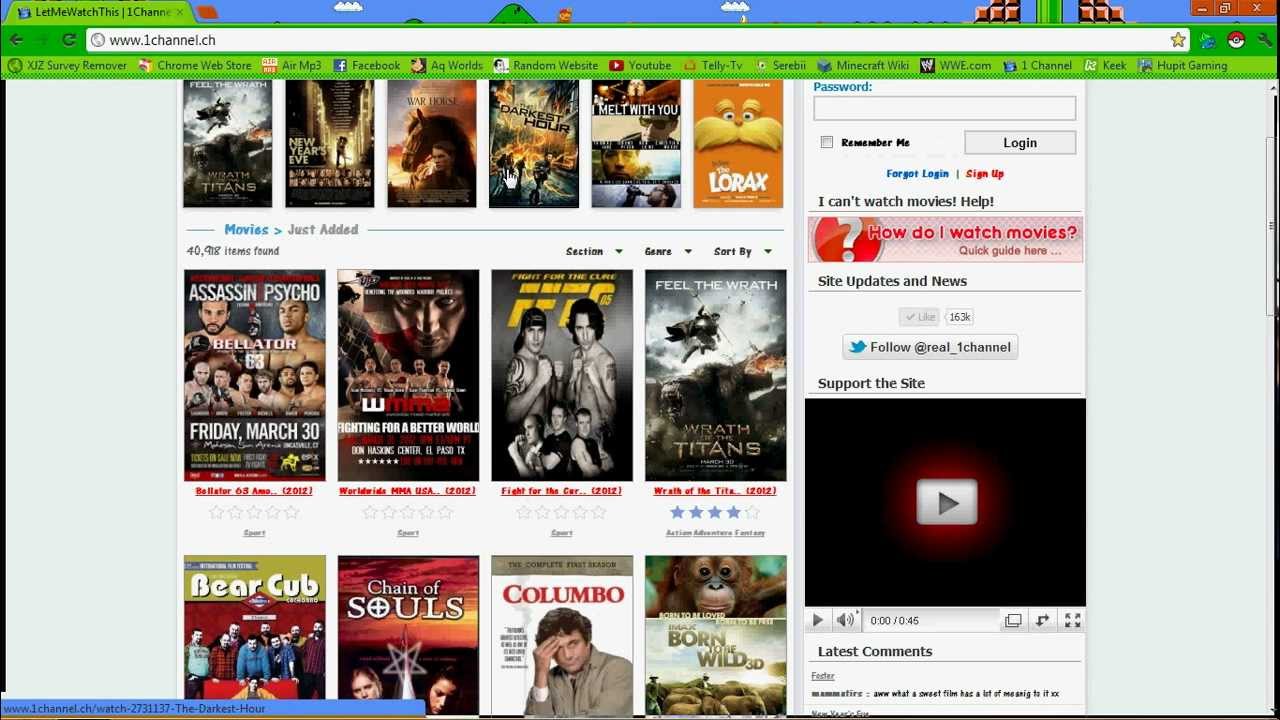1280x720 pixels.
Task: Mute the video with speaker icon
Action: (x=845, y=620)
